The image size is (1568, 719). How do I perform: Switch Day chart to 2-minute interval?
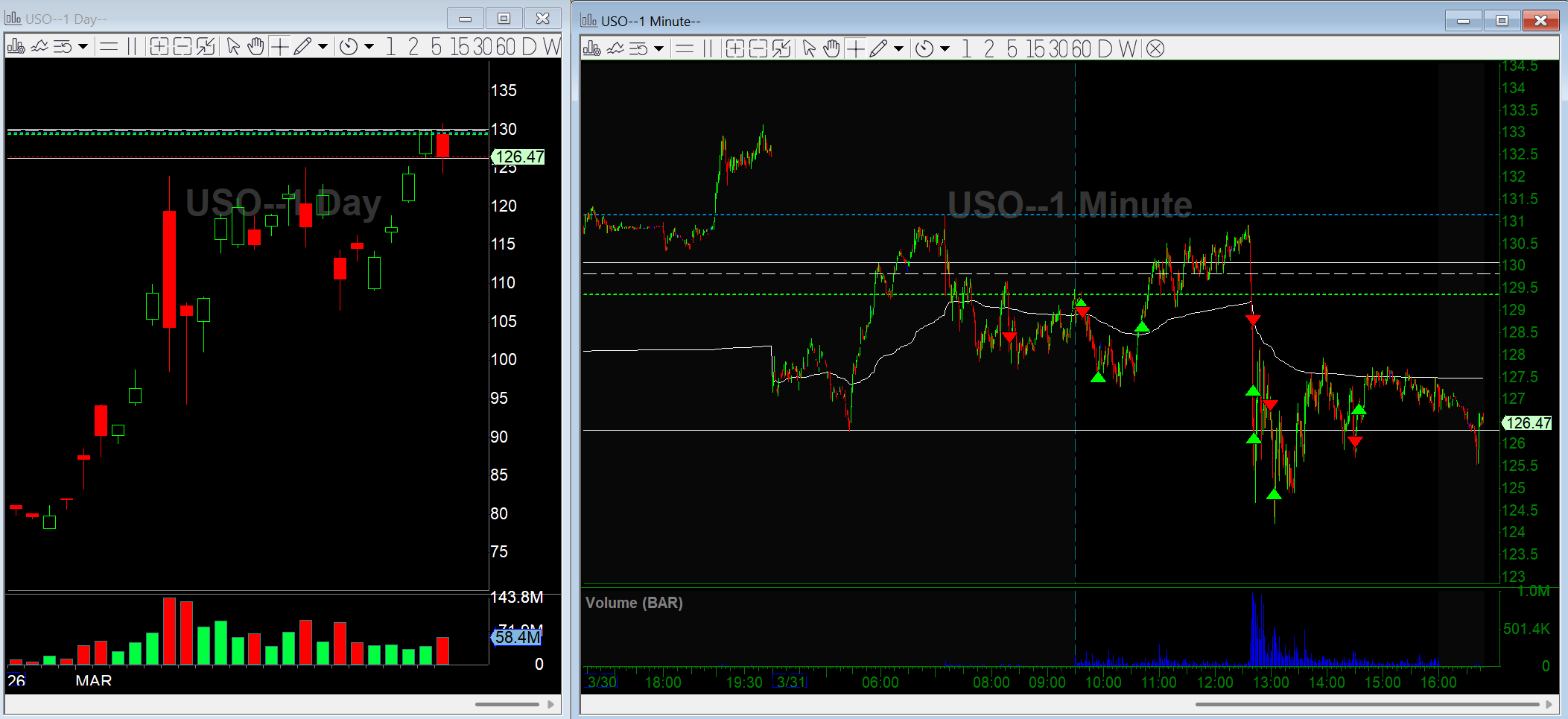413,47
